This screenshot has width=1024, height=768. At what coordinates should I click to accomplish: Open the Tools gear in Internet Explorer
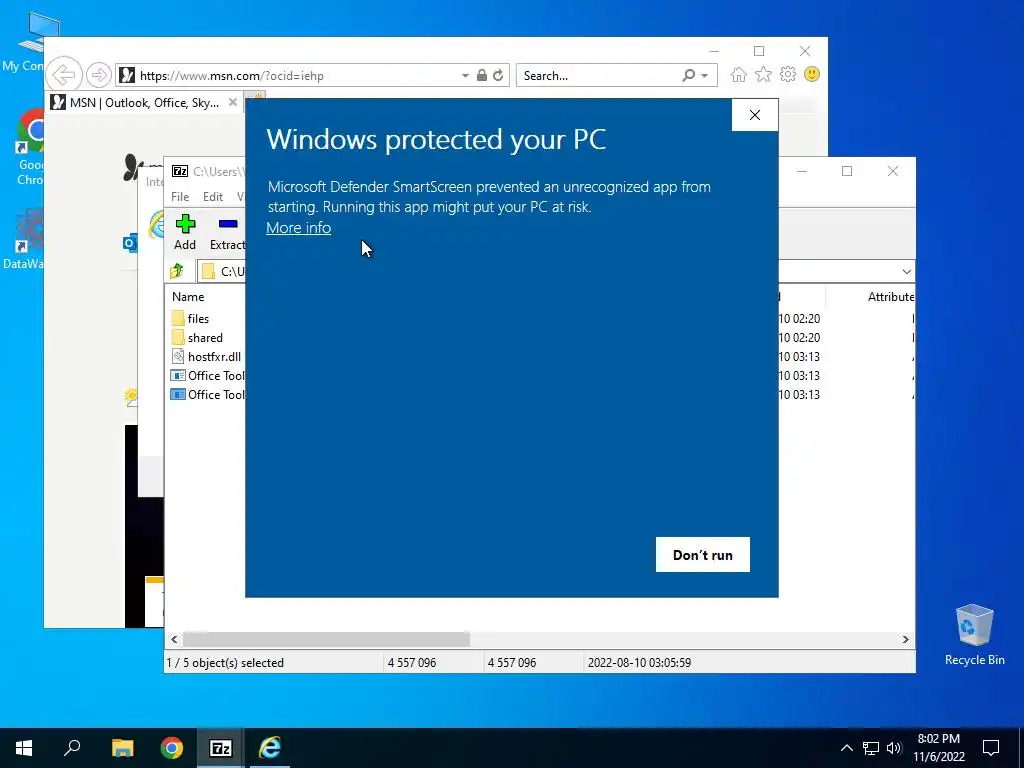(788, 74)
